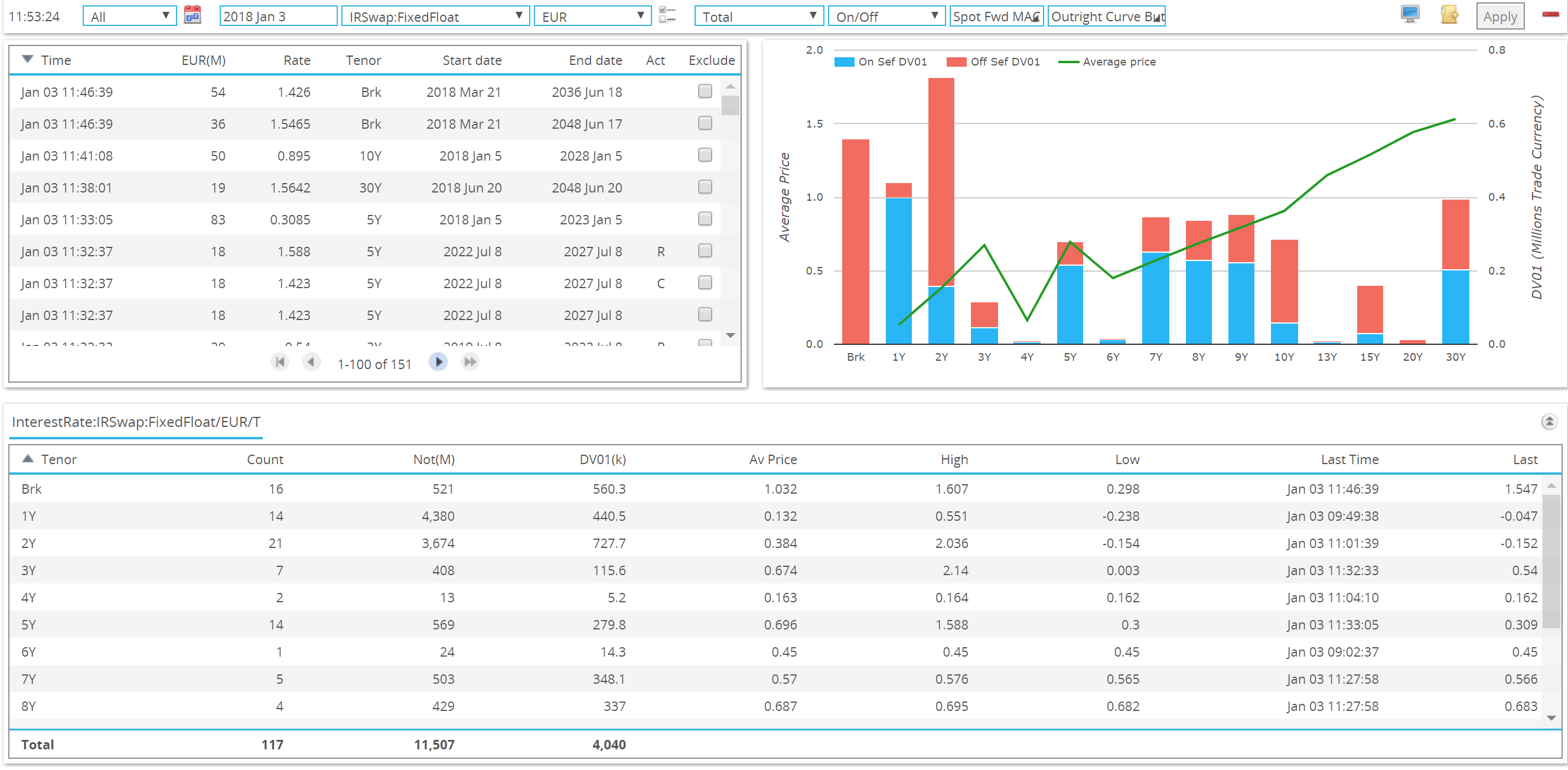Sort trades by Start date column

[x=472, y=60]
